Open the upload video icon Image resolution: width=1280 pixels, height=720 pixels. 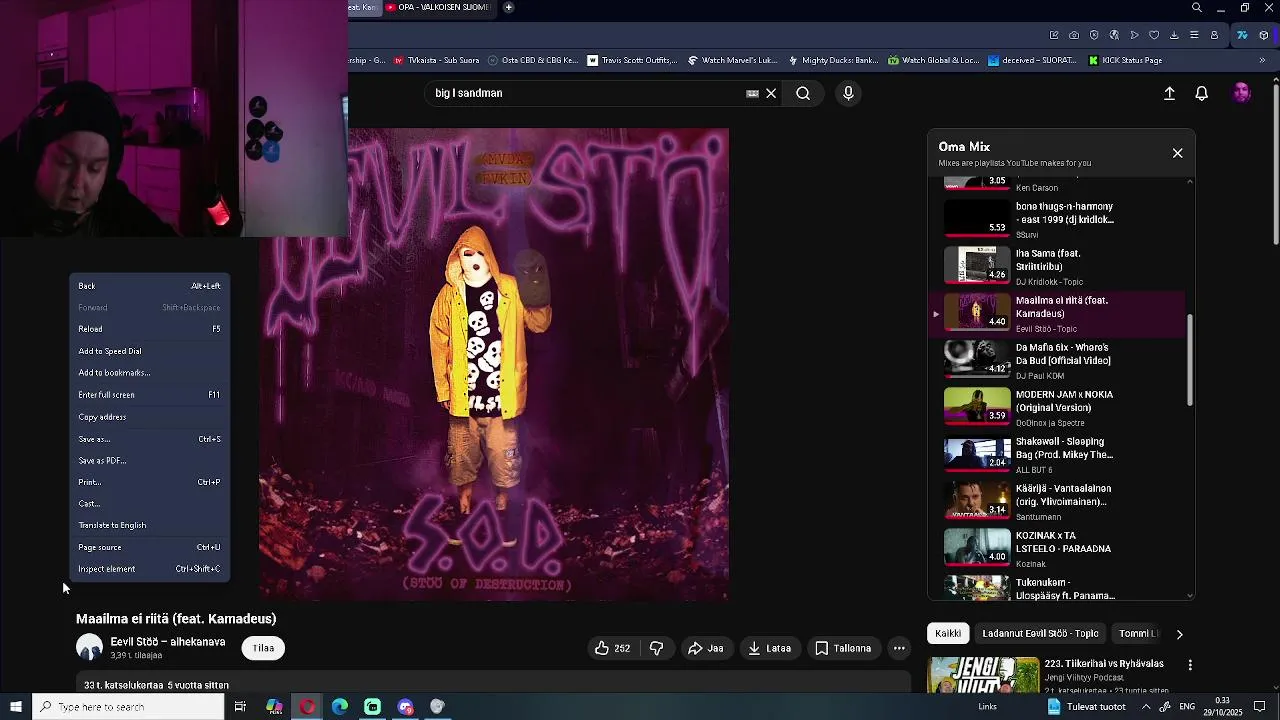point(1169,93)
